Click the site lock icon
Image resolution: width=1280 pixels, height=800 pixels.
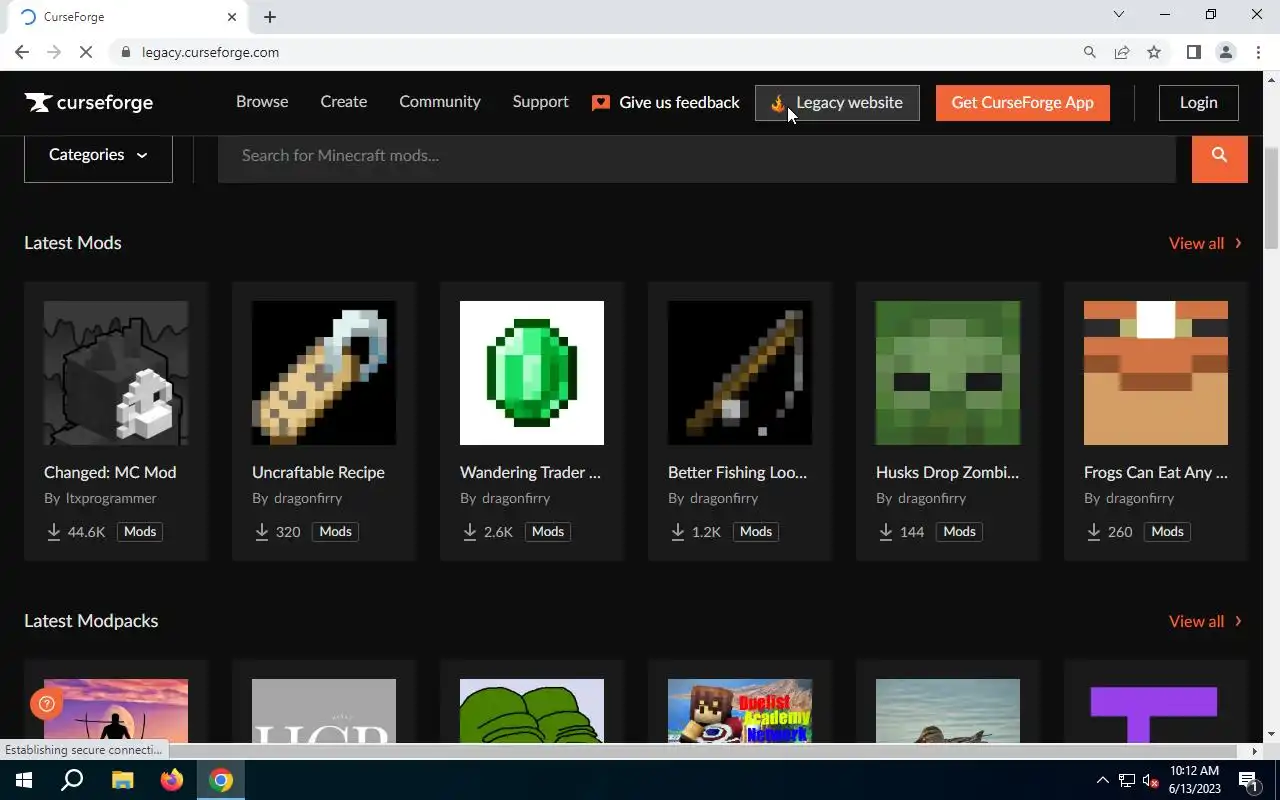click(x=126, y=52)
